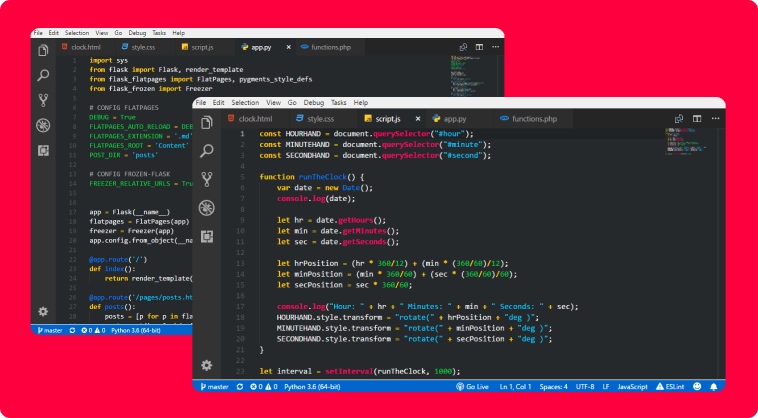
Task: Switch to style.css tab in back window
Action: pos(143,47)
